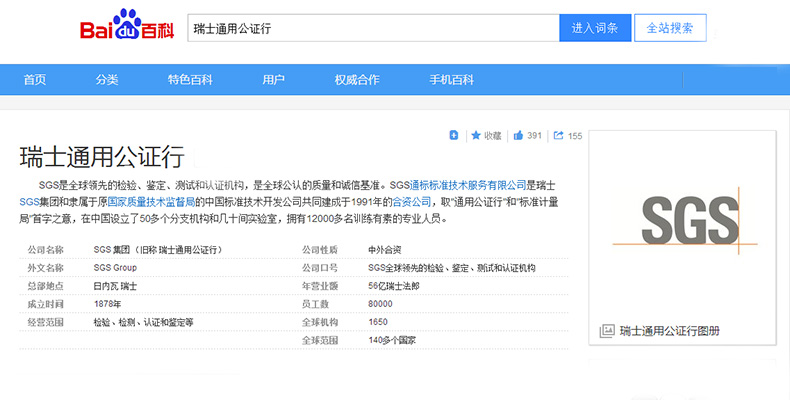The image size is (790, 400).
Task: Click the 155 share count number
Action: pyautogui.click(x=575, y=136)
